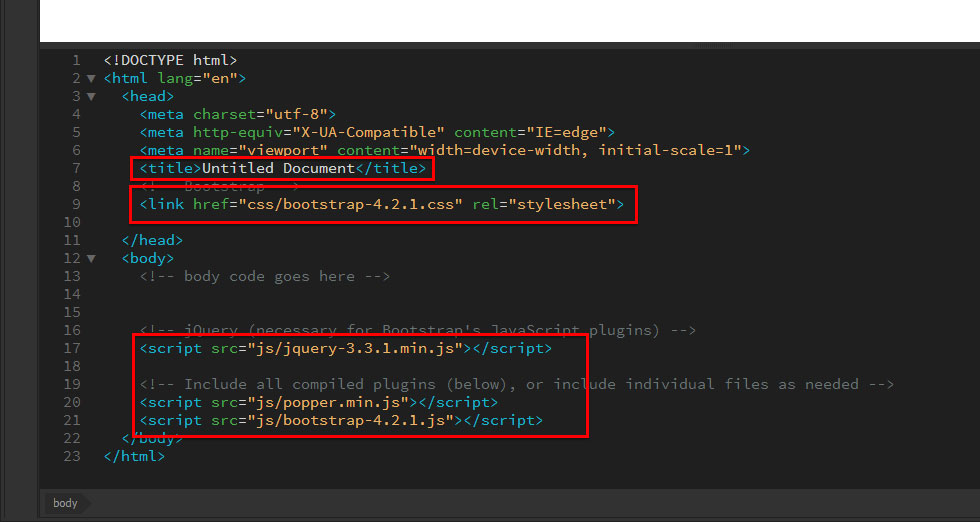Click the 'body code goes here' comment

coord(265,276)
